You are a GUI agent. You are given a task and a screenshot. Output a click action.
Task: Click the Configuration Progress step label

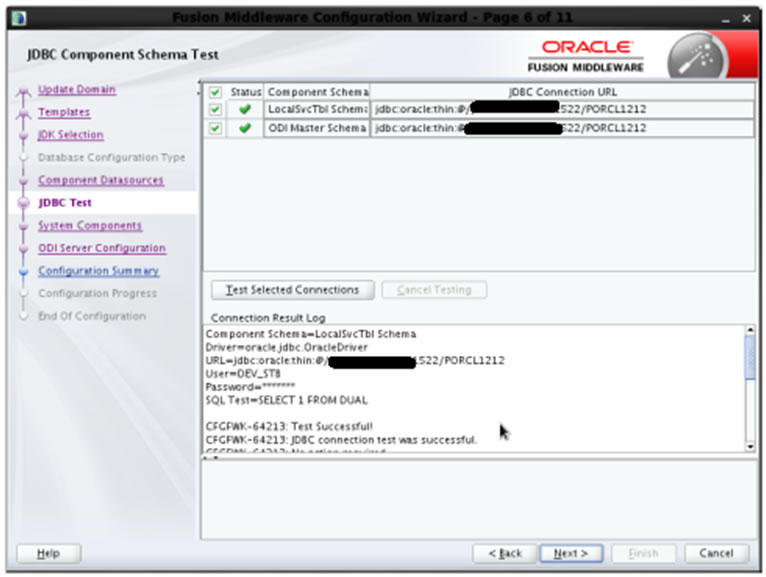(x=98, y=293)
